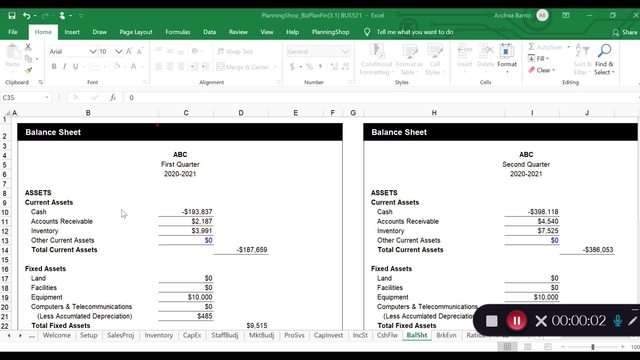This screenshot has height=360, width=640.
Task: Click the Page Layout view status bar icon
Action: (528, 347)
